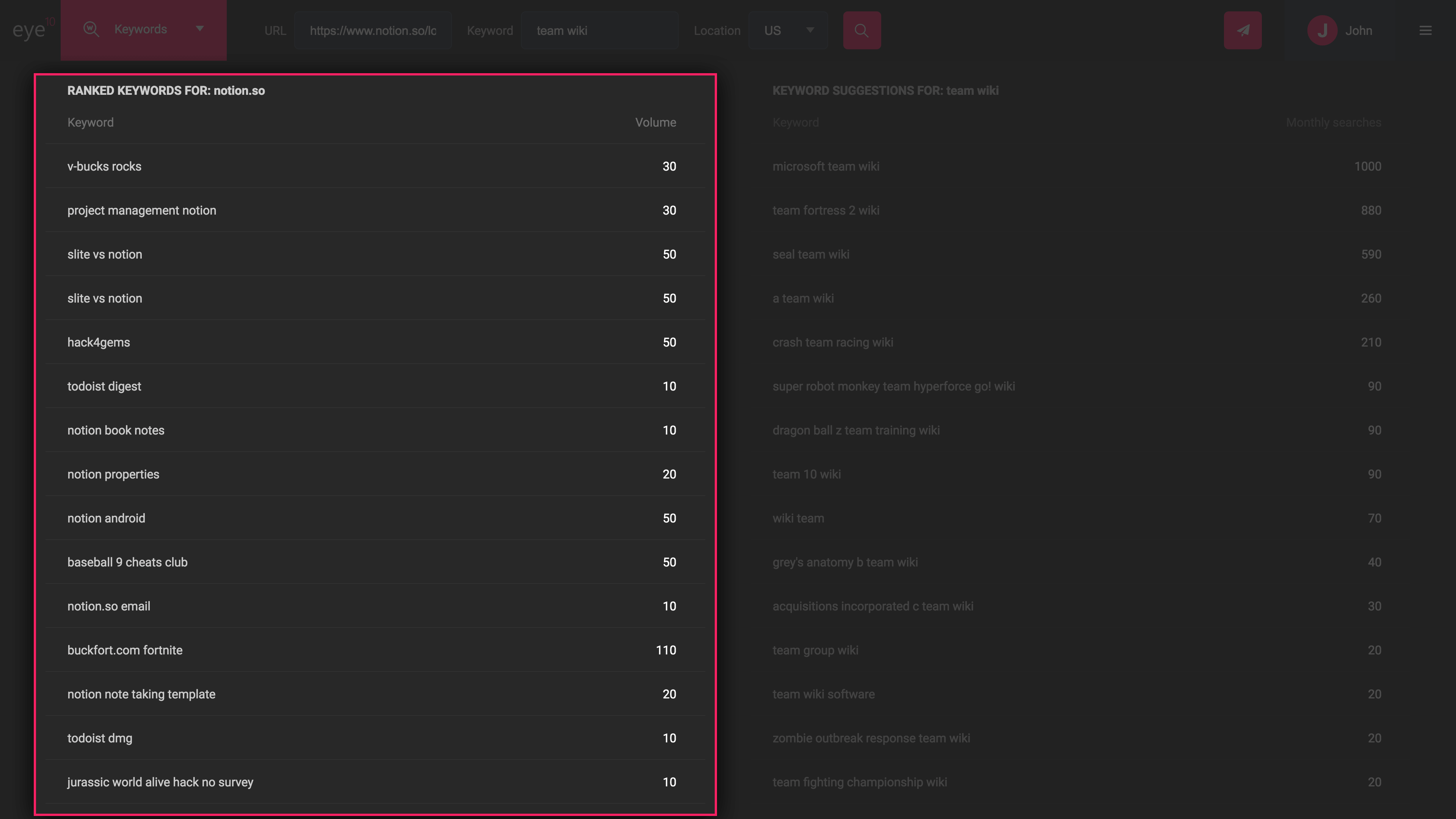Click the 1000 monthly searches value
The image size is (1456, 819).
[1367, 166]
